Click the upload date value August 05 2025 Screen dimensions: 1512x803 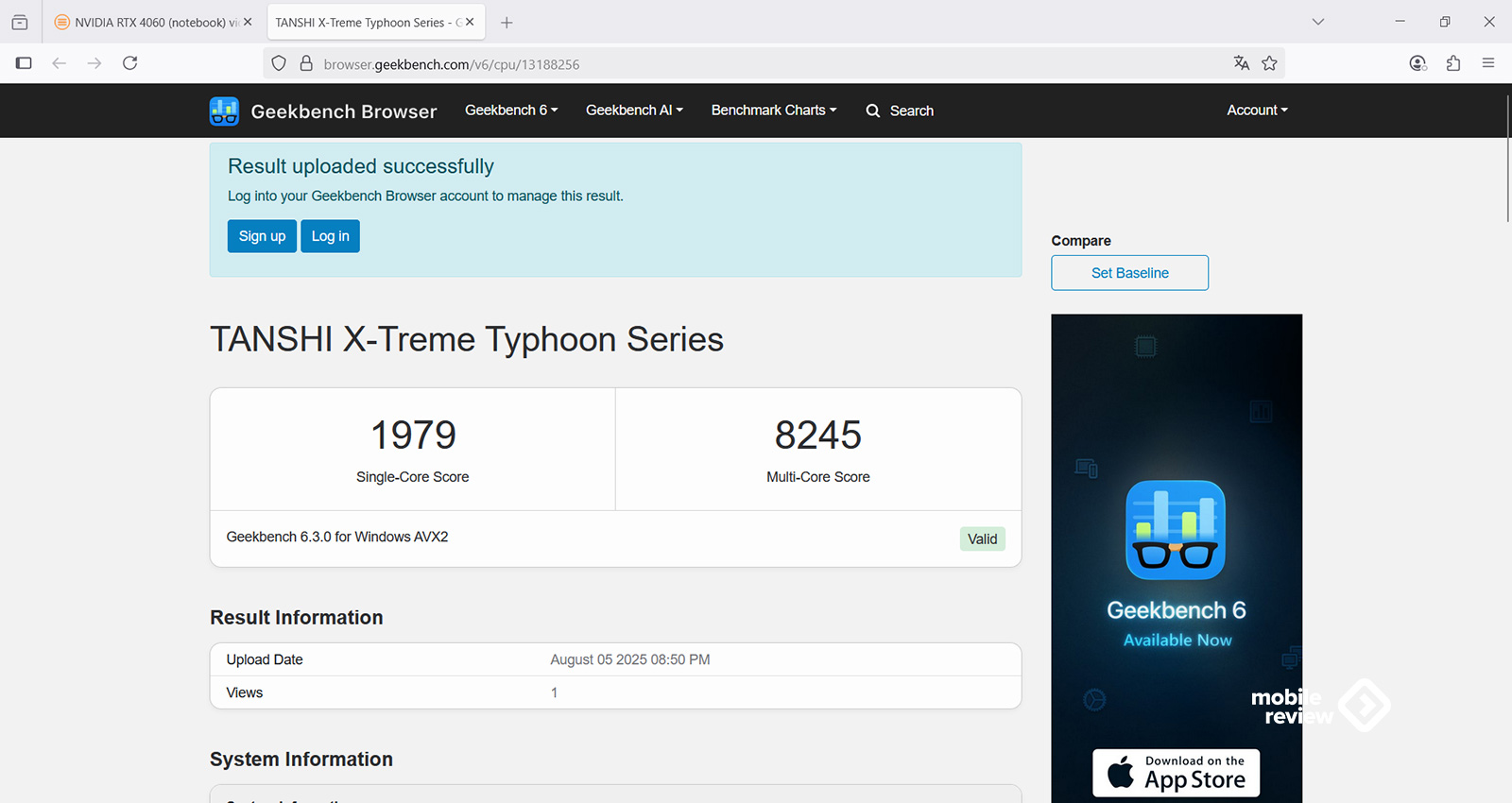(630, 659)
